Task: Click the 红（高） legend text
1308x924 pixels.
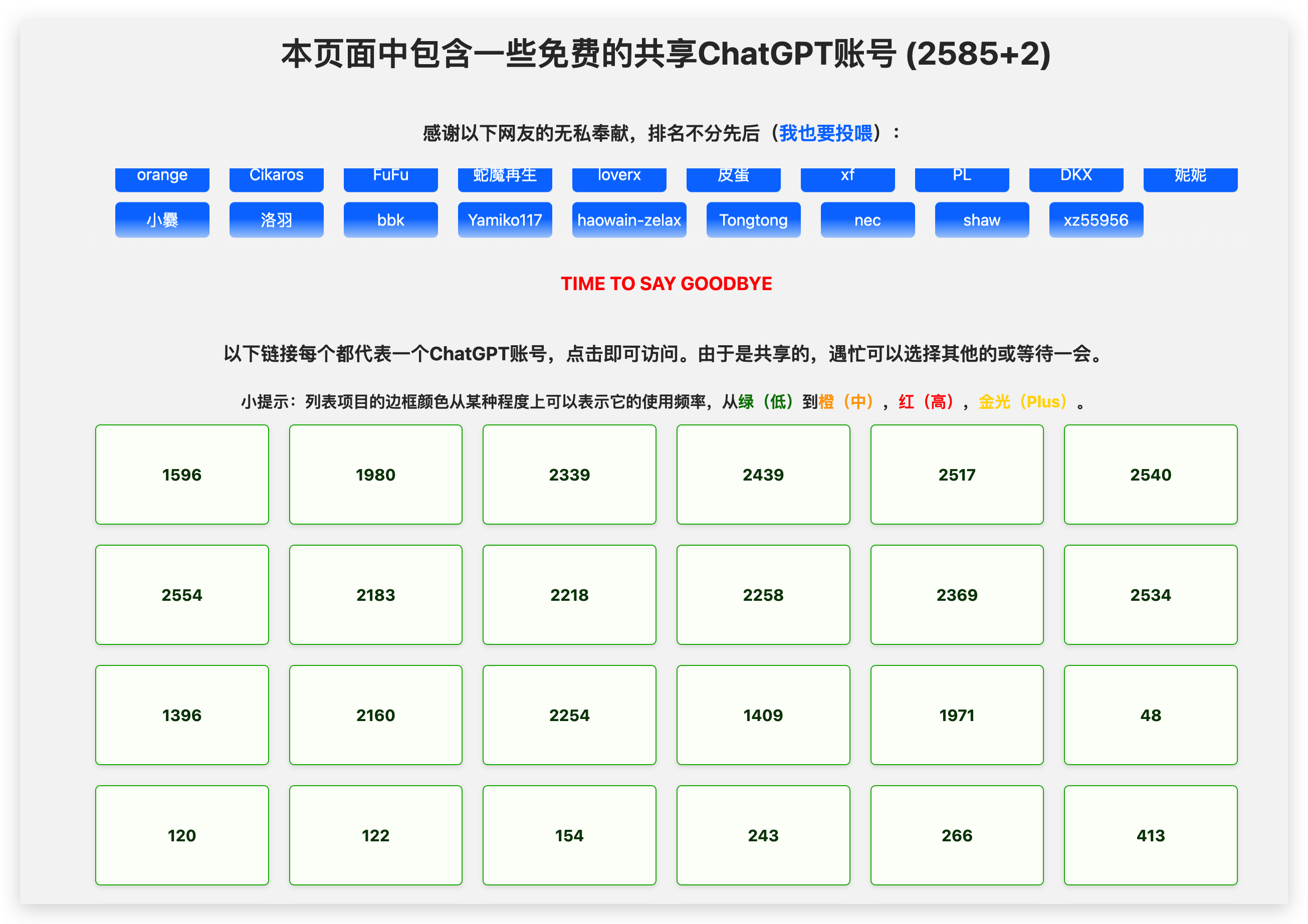Action: point(930,402)
